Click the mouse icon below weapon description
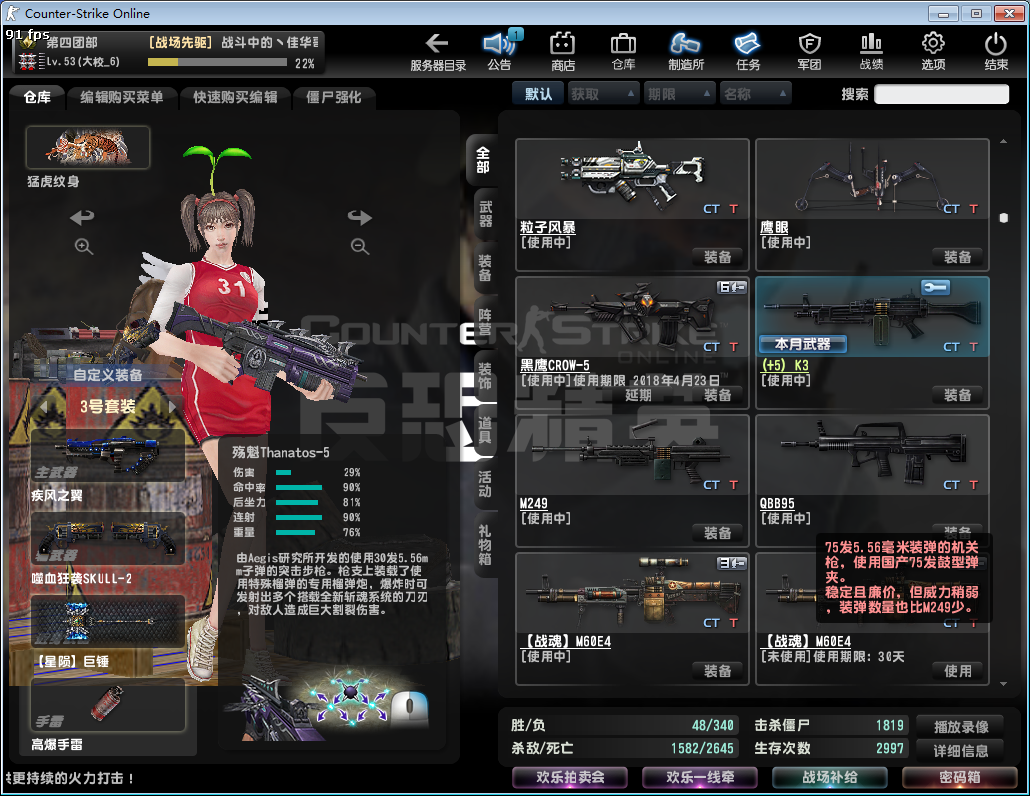Image resolution: width=1030 pixels, height=796 pixels. pyautogui.click(x=410, y=708)
